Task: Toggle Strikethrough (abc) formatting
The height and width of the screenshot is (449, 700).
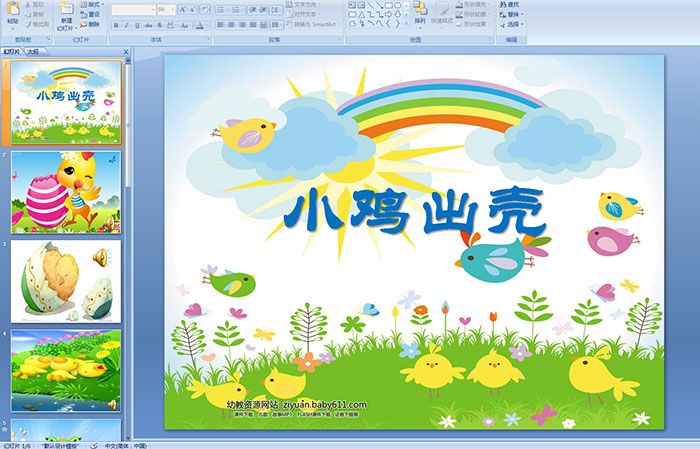Action: tap(148, 25)
